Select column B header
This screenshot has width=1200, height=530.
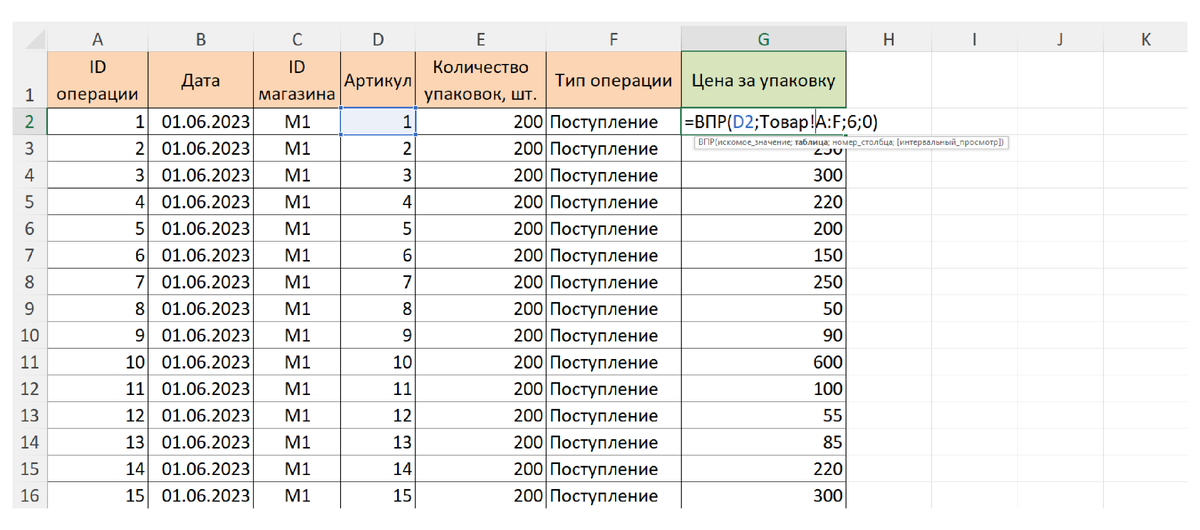coord(201,39)
